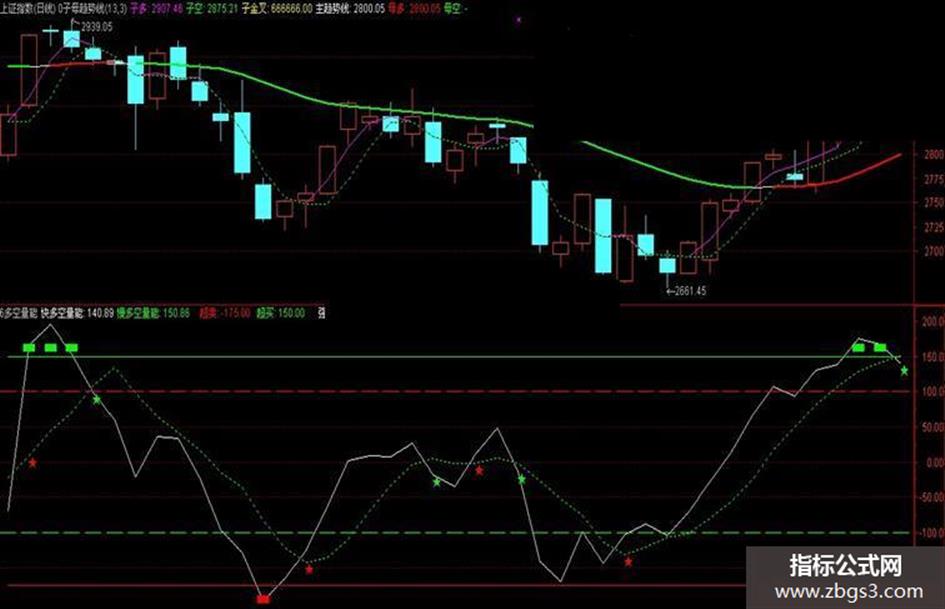Viewport: 945px width, 609px height.
Task: Click the 快多空量能 value 140.89
Action: click(x=100, y=314)
